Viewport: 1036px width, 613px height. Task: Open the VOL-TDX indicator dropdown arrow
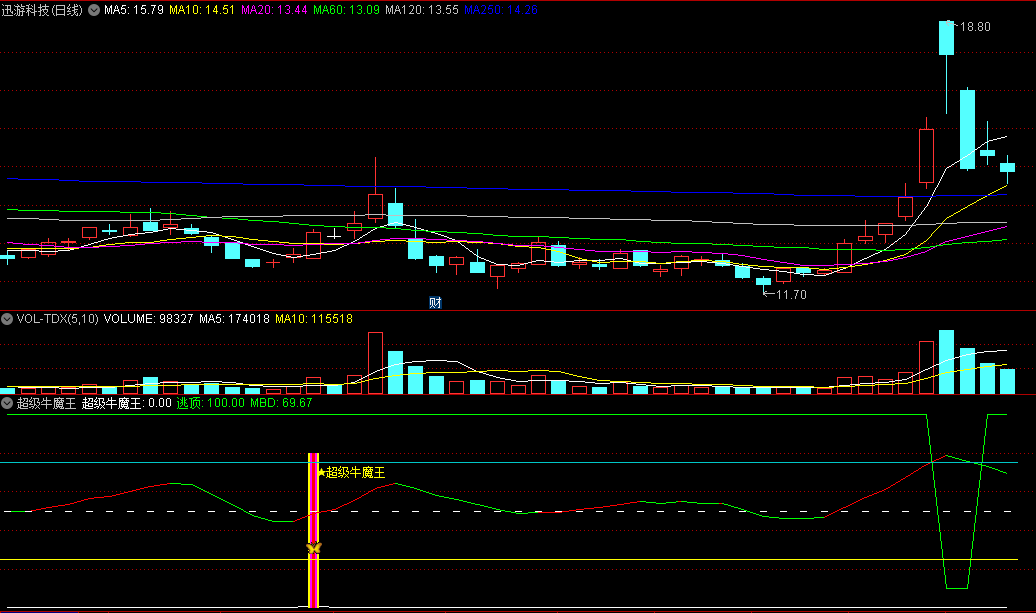click(7, 319)
